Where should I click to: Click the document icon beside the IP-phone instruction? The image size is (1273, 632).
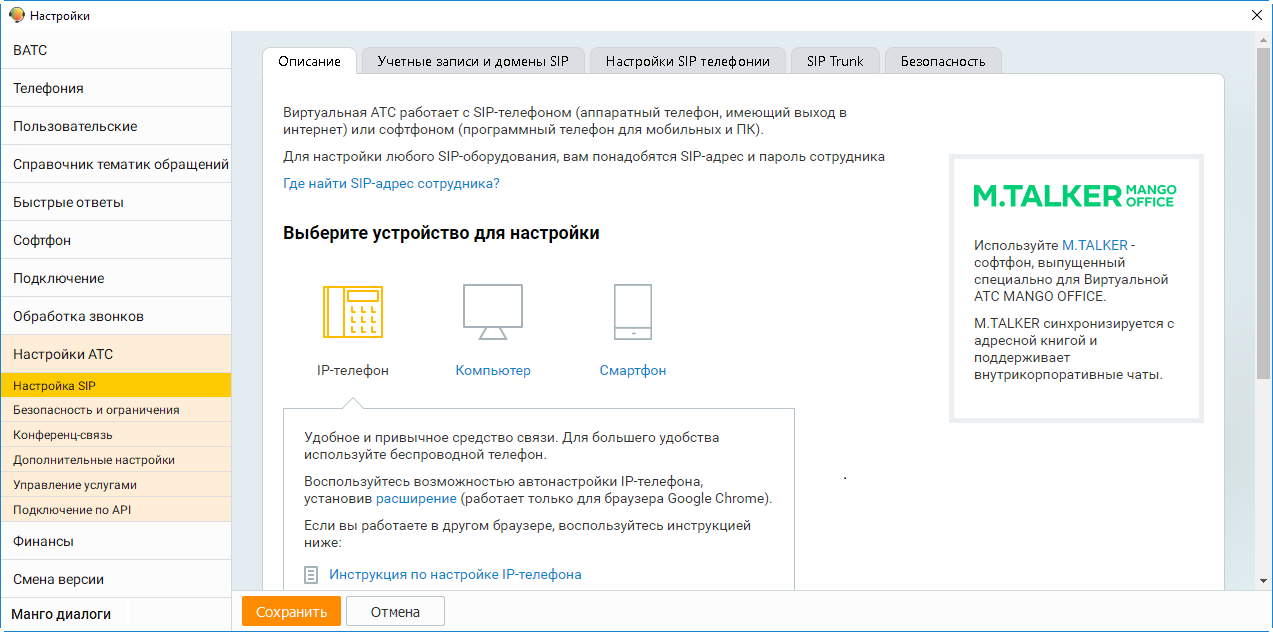click(x=312, y=574)
